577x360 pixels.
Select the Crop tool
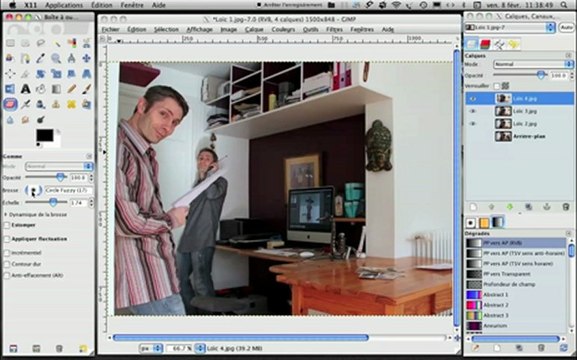tap(25, 74)
